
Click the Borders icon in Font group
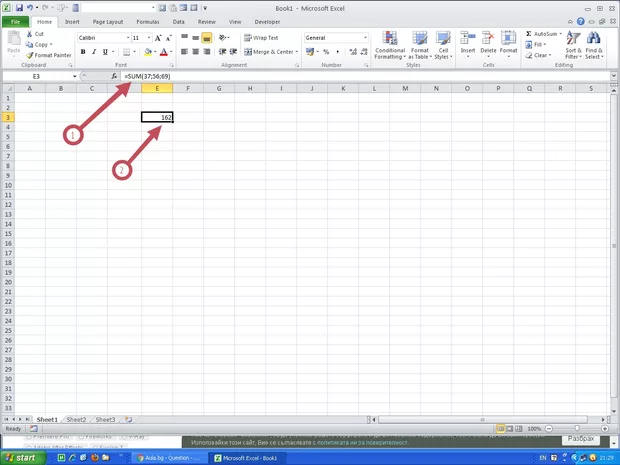click(127, 52)
